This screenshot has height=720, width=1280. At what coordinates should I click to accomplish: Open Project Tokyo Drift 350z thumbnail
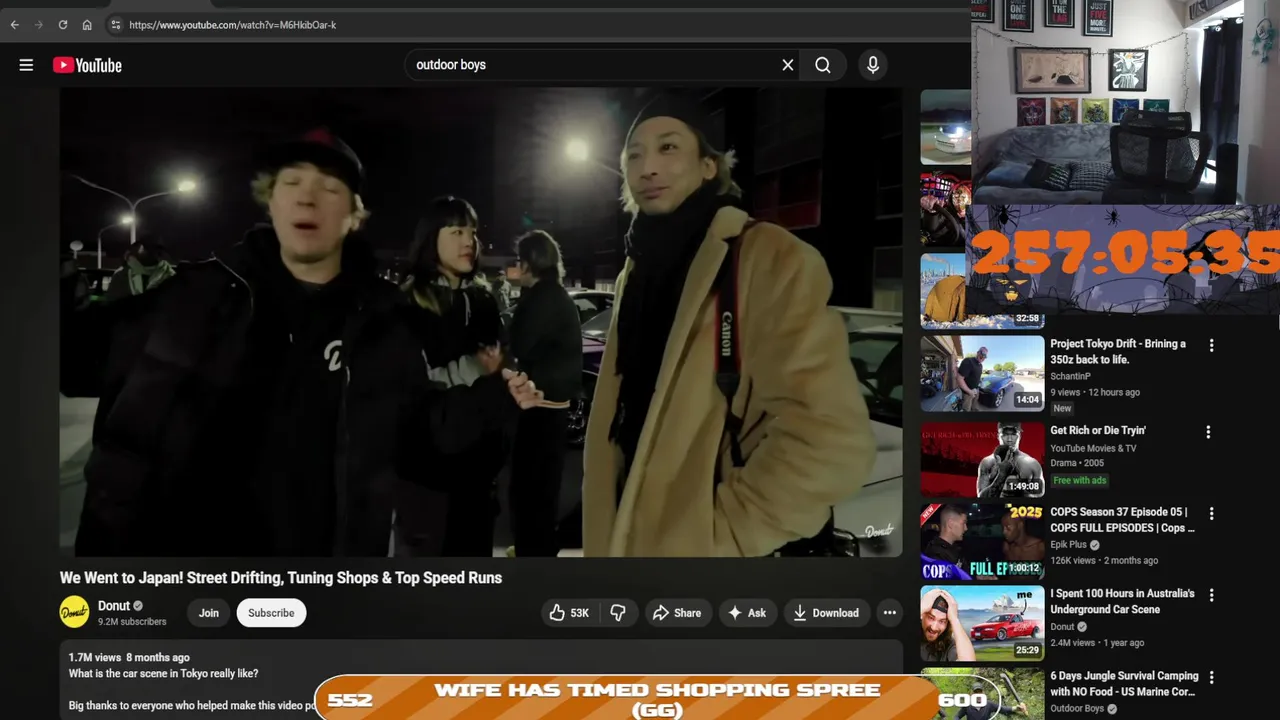982,373
